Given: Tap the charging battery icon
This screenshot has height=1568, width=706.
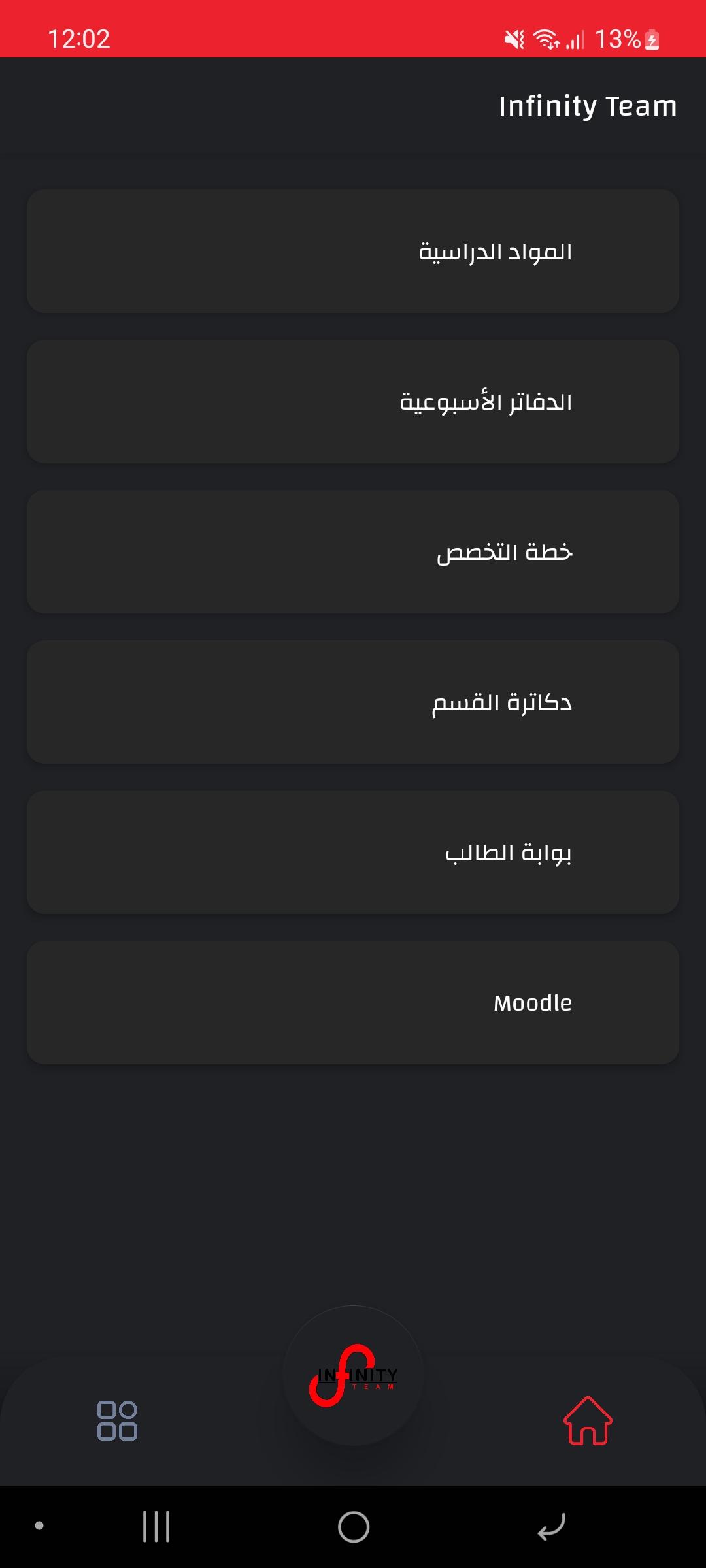Looking at the screenshot, I should [x=652, y=40].
